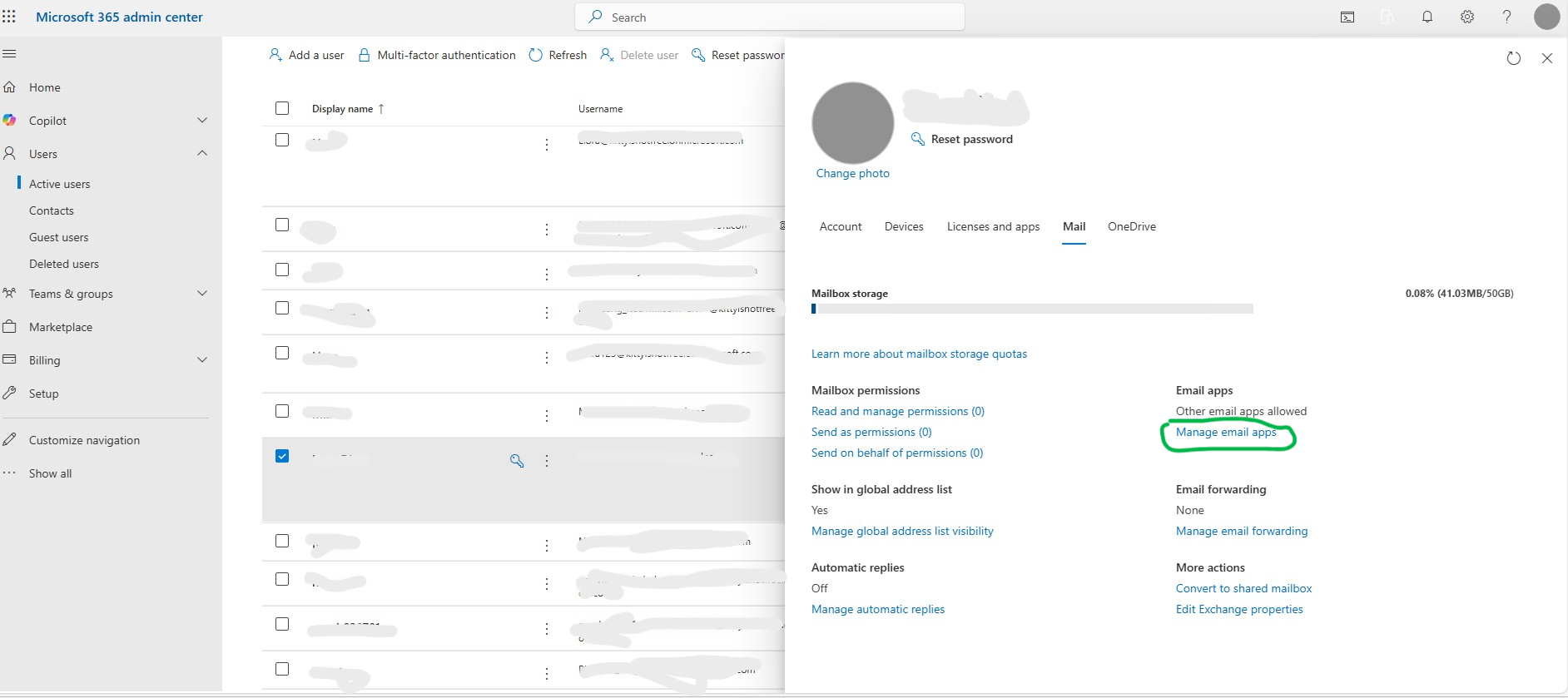This screenshot has width=1568, height=698.
Task: Click the Billing card icon
Action: pyautogui.click(x=10, y=359)
